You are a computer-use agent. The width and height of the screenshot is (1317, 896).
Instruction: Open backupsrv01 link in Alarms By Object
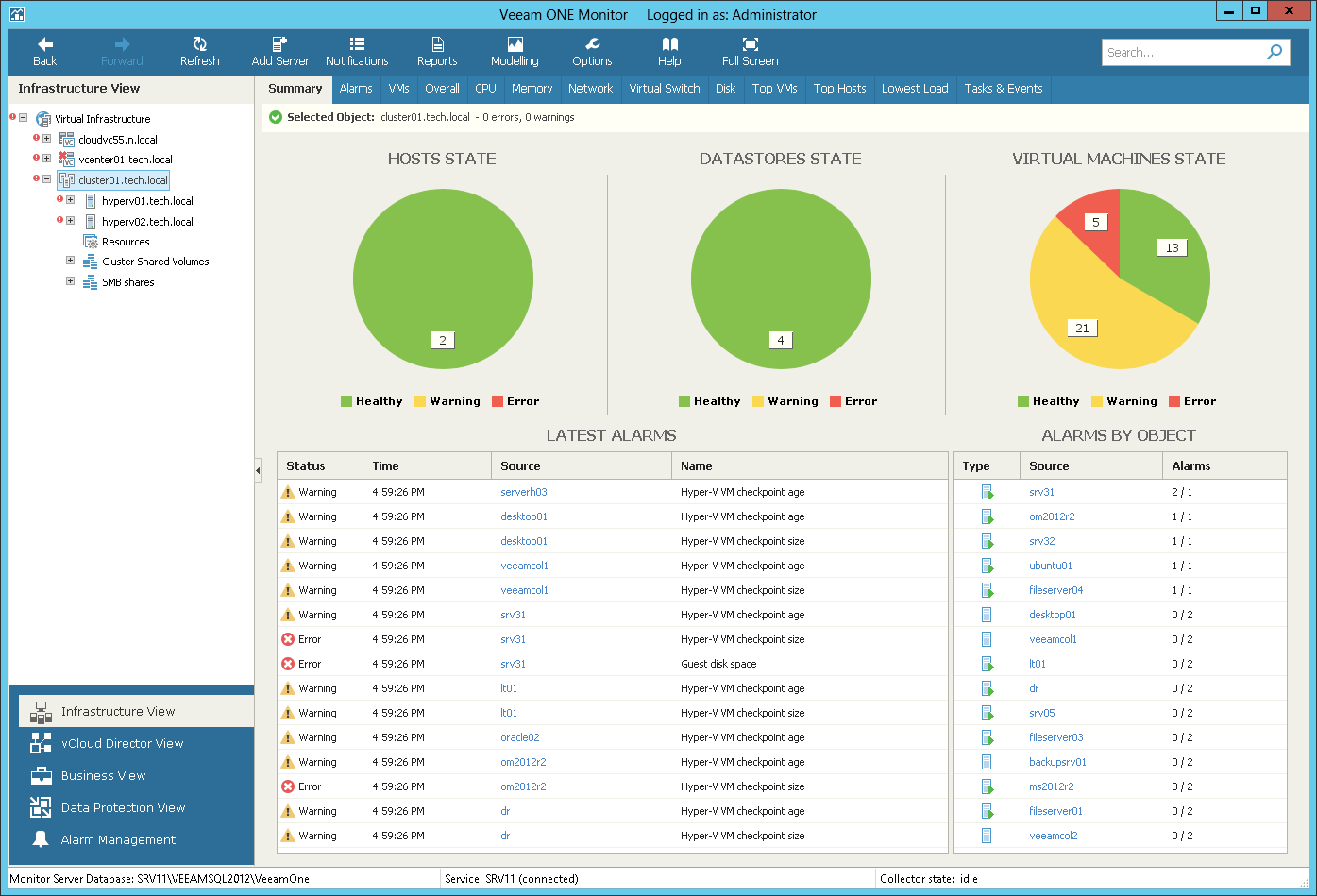[x=1057, y=762]
